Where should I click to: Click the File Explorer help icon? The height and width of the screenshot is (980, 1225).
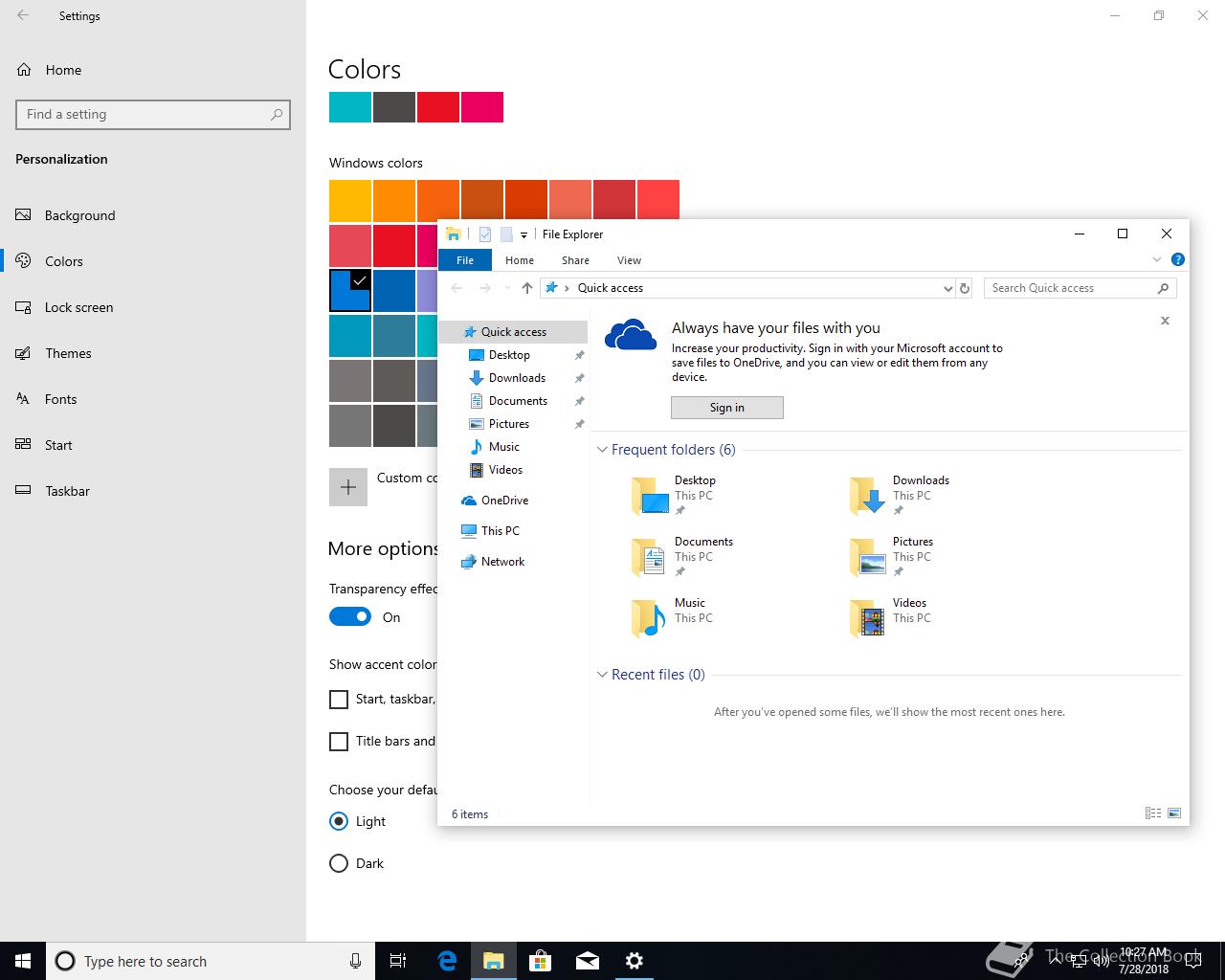pyautogui.click(x=1178, y=259)
